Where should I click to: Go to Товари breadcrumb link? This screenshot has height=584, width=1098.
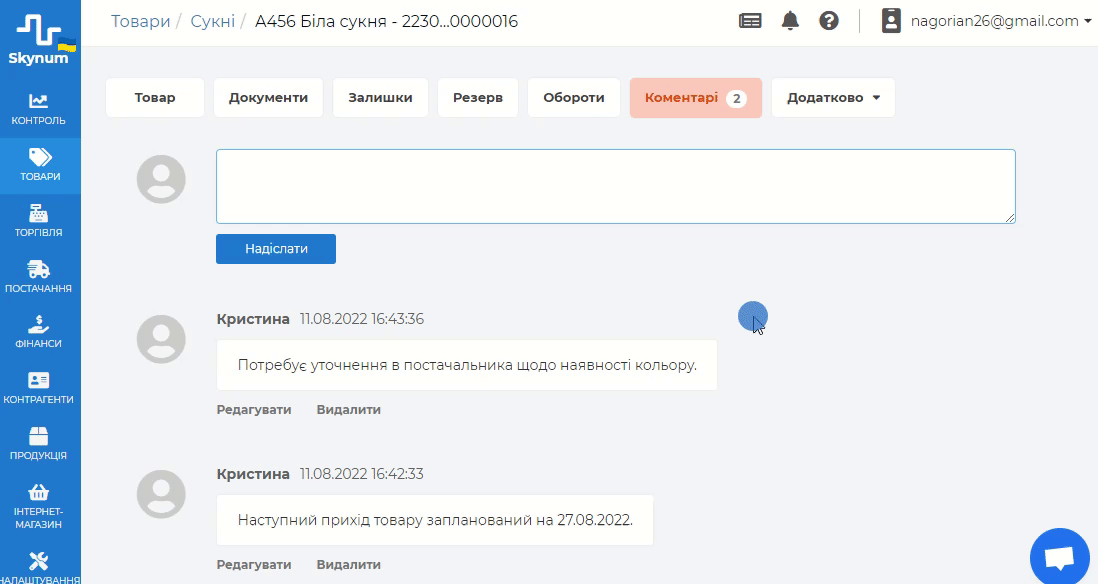point(140,21)
